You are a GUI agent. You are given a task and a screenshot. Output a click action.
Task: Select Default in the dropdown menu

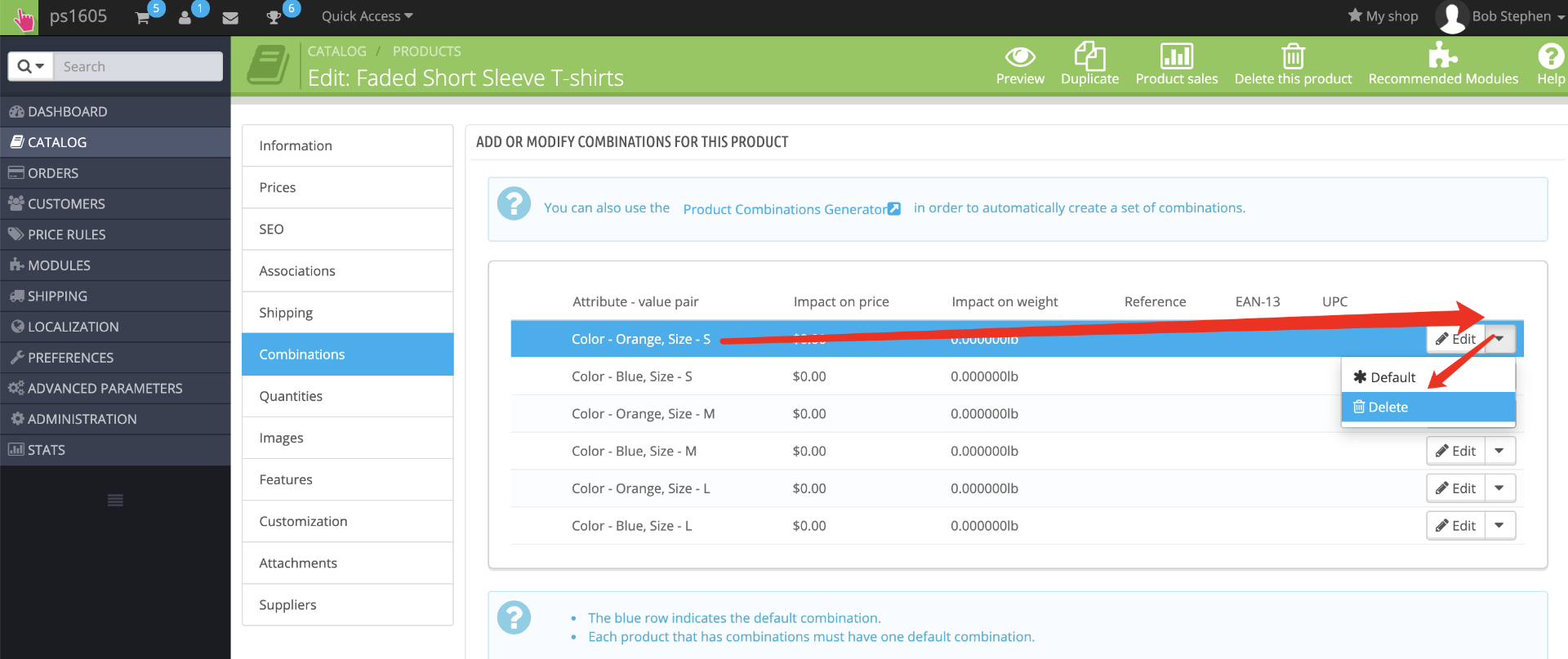(1428, 377)
